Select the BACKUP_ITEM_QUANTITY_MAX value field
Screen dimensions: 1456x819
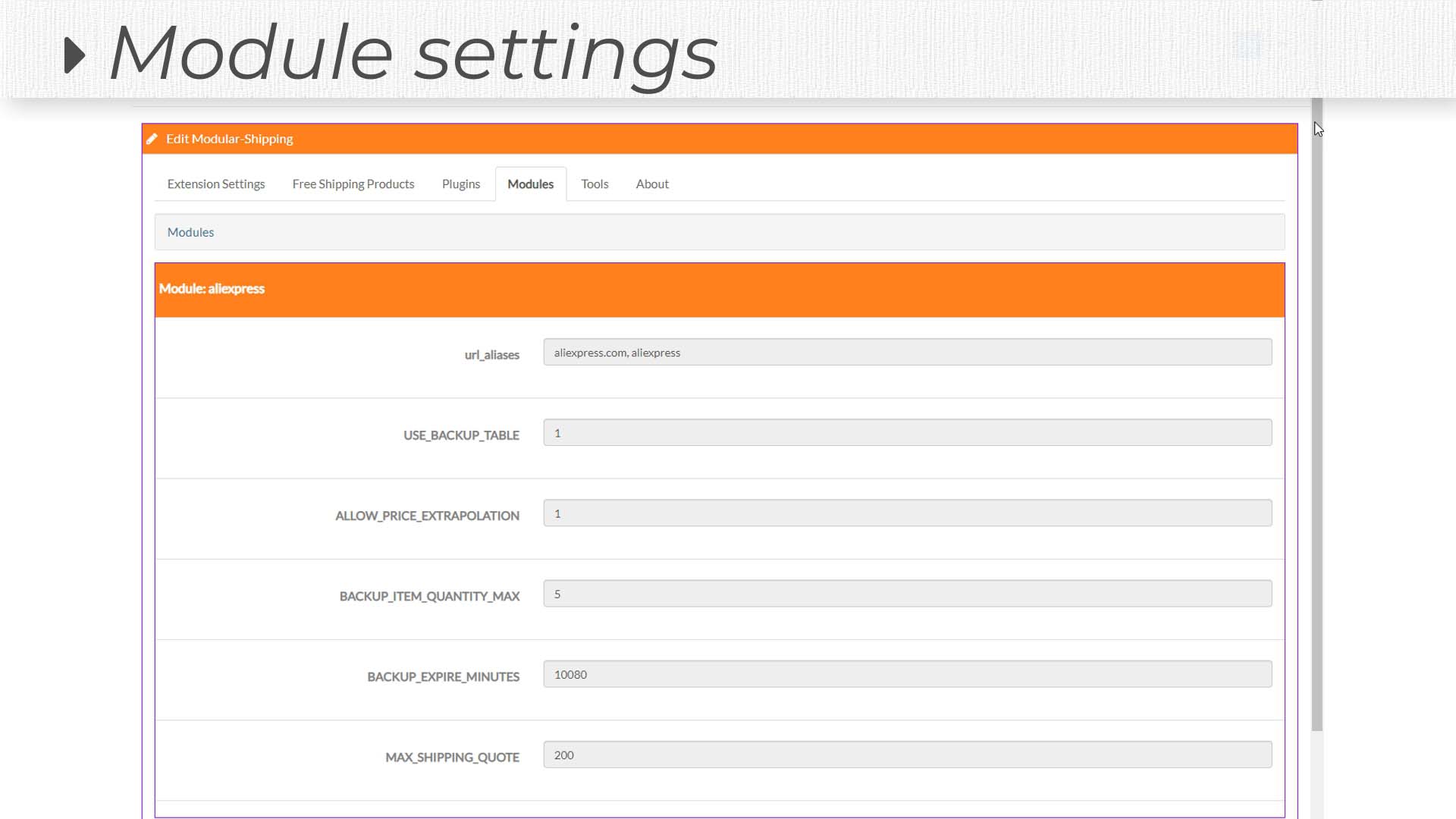pos(907,593)
